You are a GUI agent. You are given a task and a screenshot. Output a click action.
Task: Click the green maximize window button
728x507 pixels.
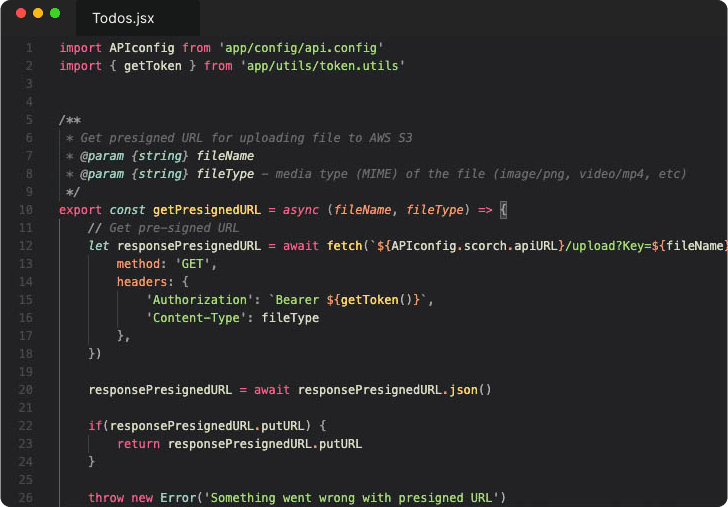pos(55,13)
